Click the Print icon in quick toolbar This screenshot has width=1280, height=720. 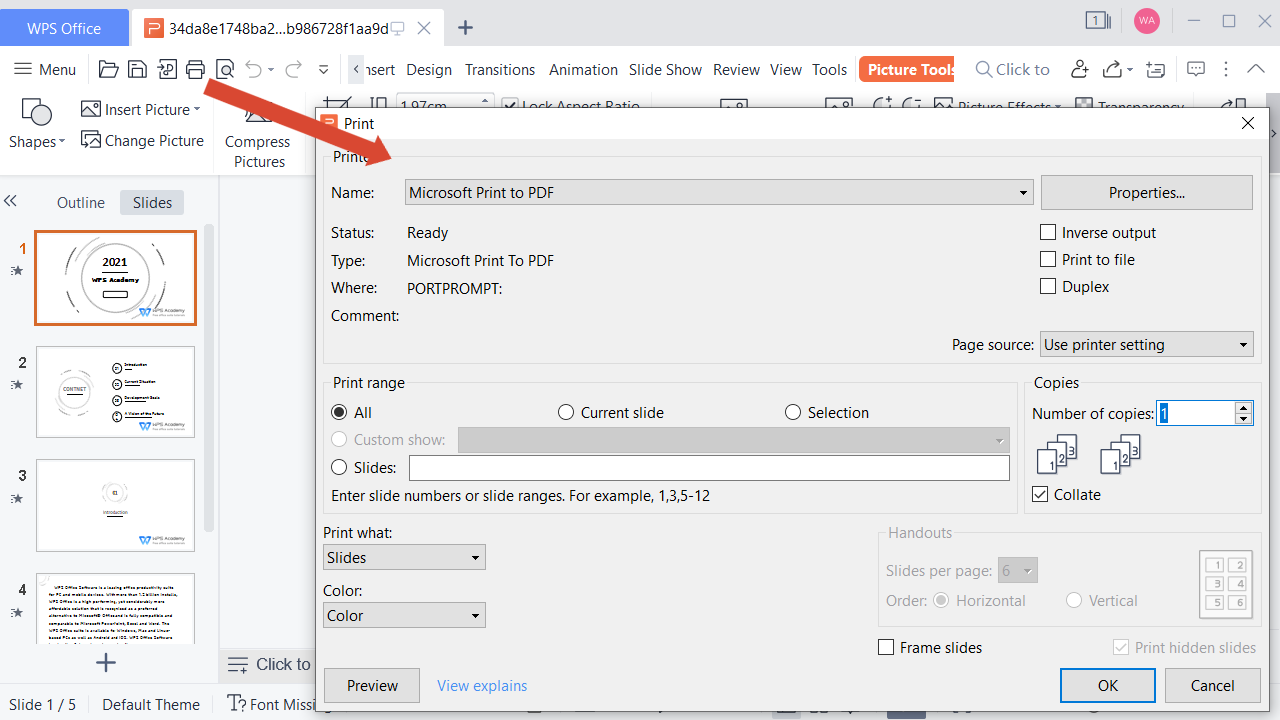point(195,69)
